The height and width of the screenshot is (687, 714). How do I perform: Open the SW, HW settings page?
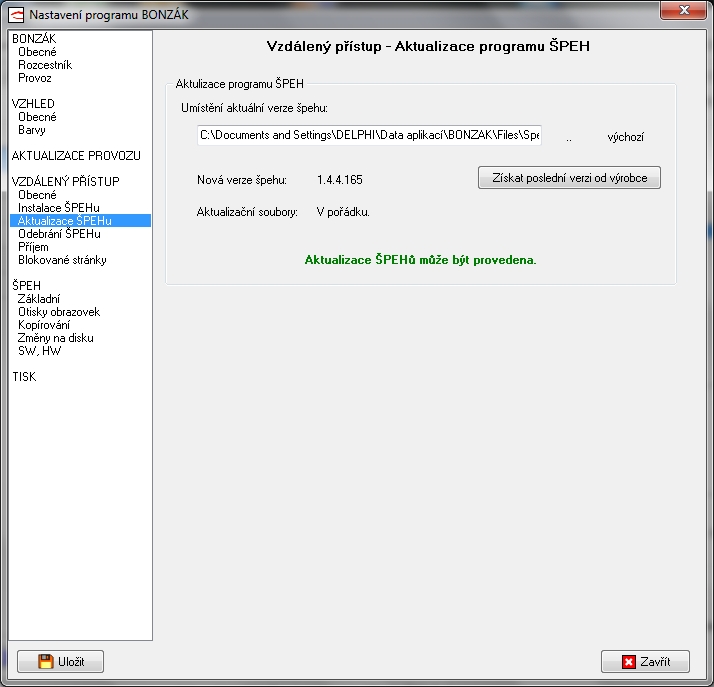(x=40, y=351)
